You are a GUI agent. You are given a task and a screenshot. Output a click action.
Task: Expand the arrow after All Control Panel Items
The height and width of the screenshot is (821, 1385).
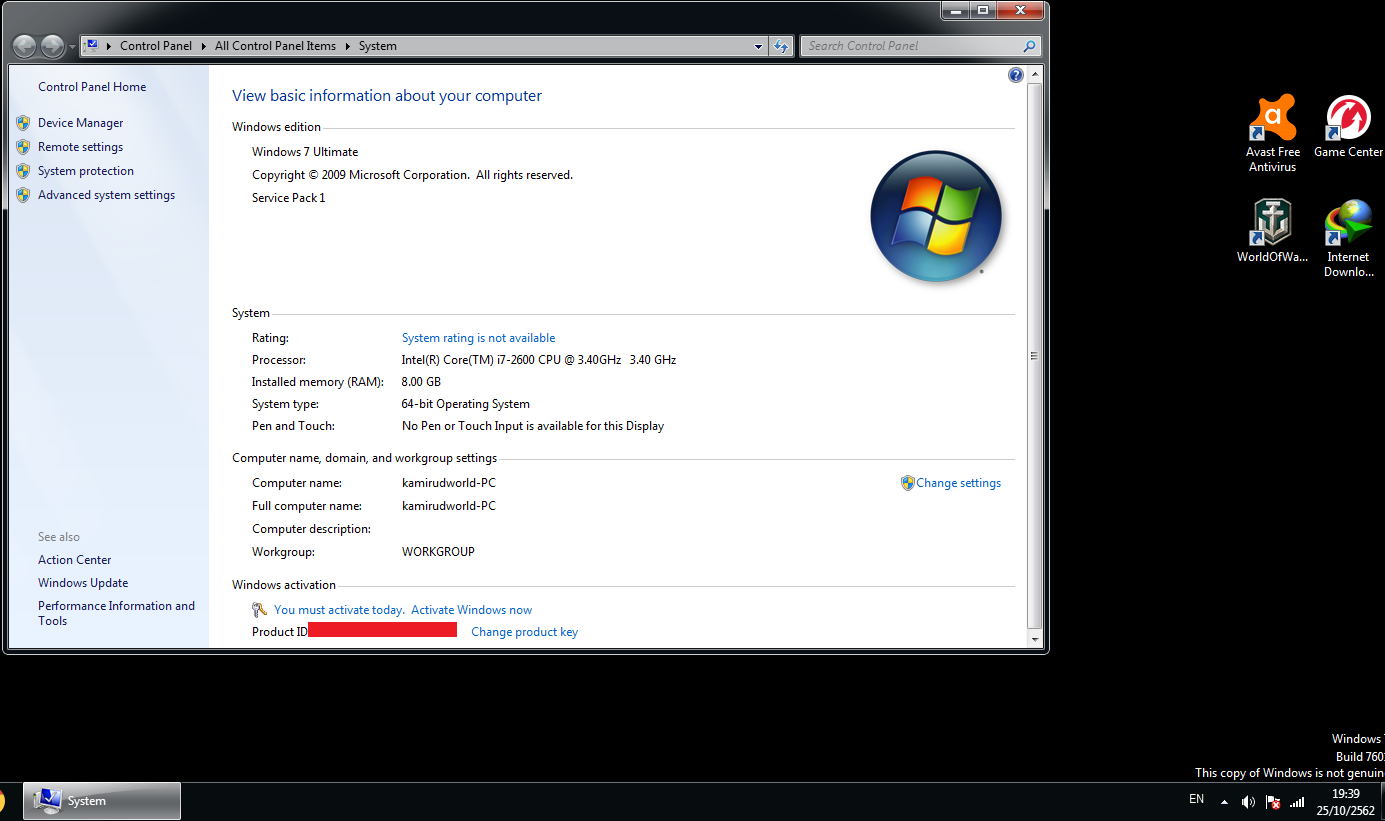[347, 46]
